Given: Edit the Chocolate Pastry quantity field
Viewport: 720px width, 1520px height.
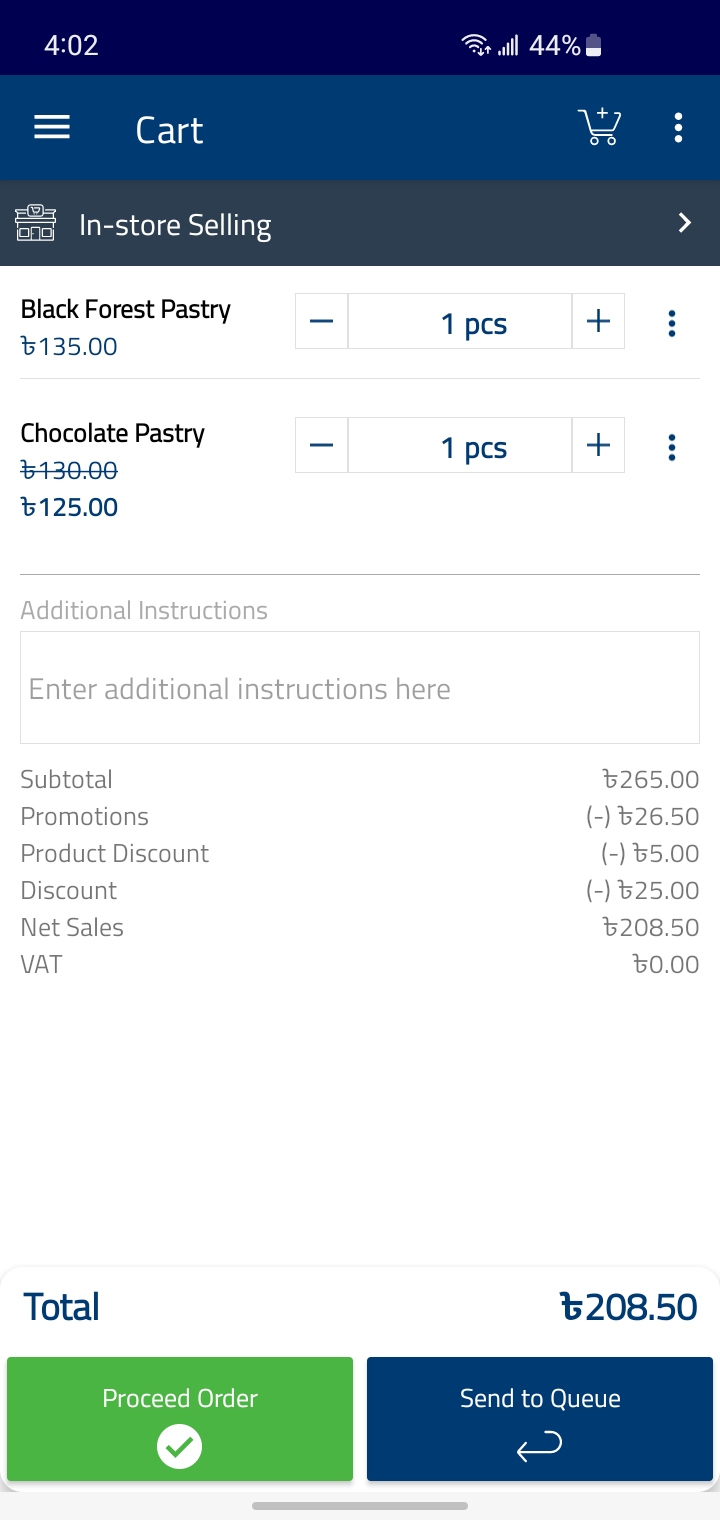Looking at the screenshot, I should 460,446.
